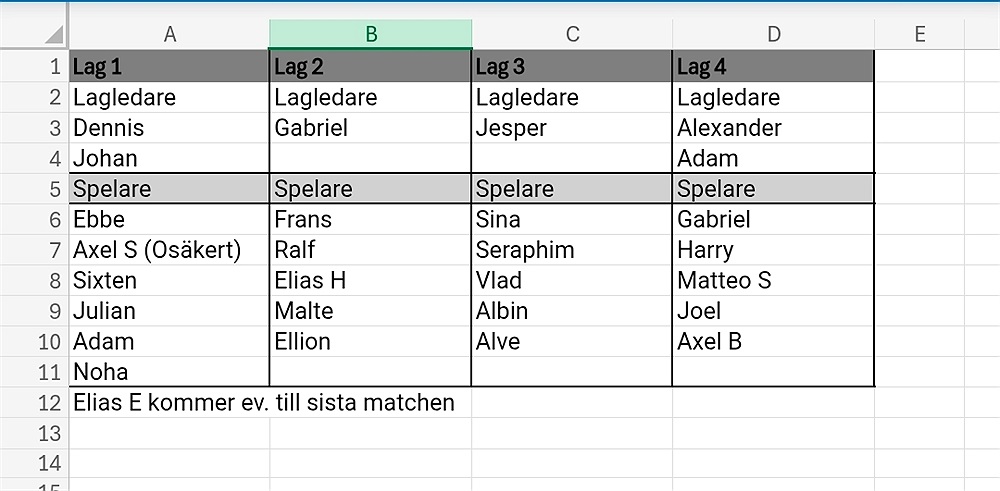Image resolution: width=1000 pixels, height=491 pixels.
Task: Select column C header
Action: tap(572, 34)
